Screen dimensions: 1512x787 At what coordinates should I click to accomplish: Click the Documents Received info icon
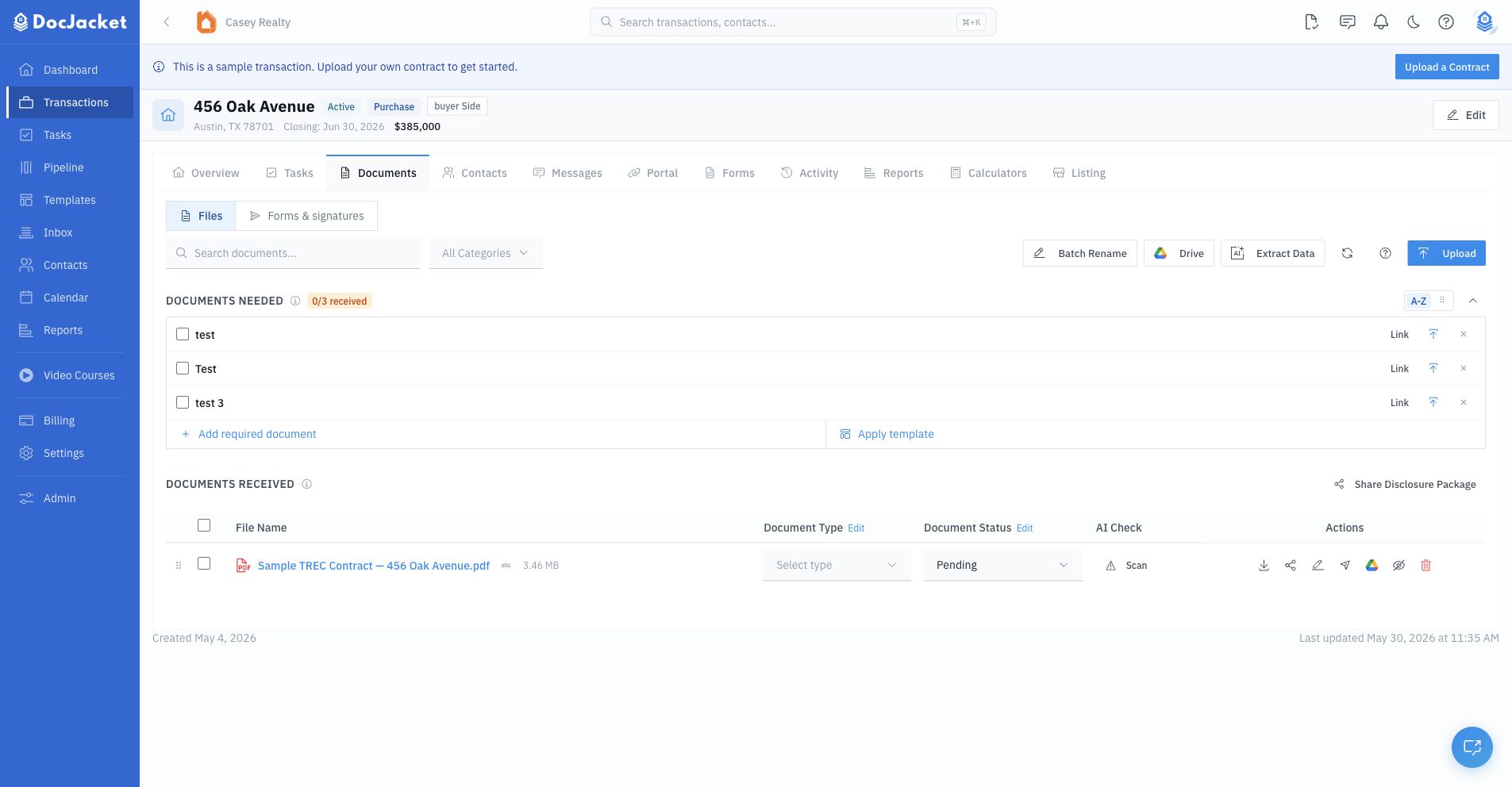click(x=307, y=484)
